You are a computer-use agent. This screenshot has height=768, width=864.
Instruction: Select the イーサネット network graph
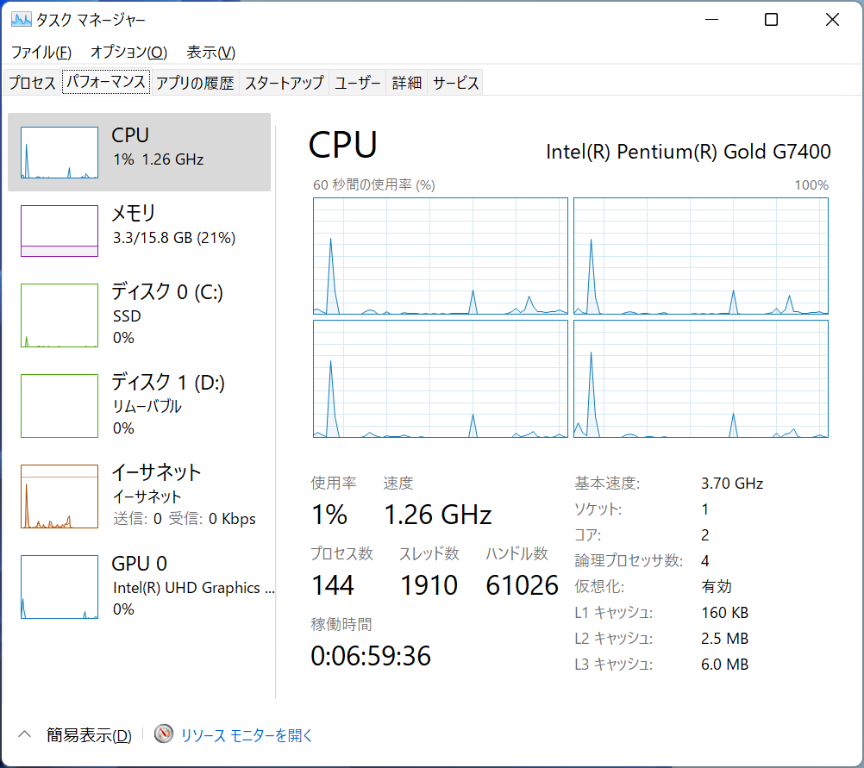coord(61,496)
